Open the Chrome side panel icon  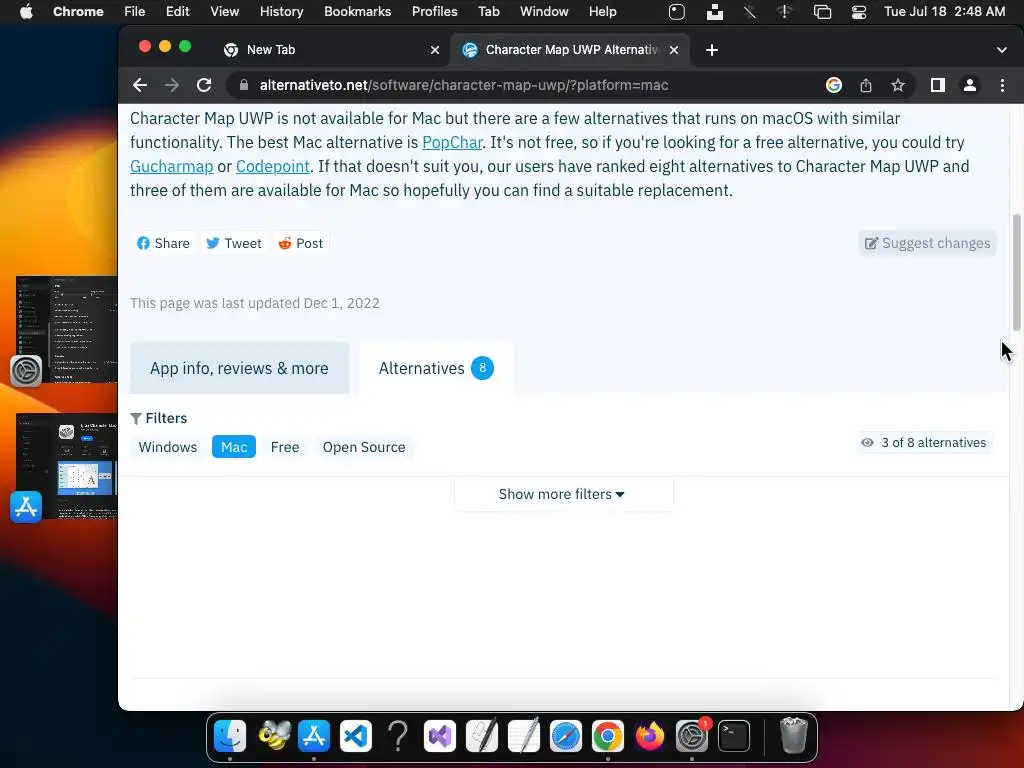(x=938, y=85)
